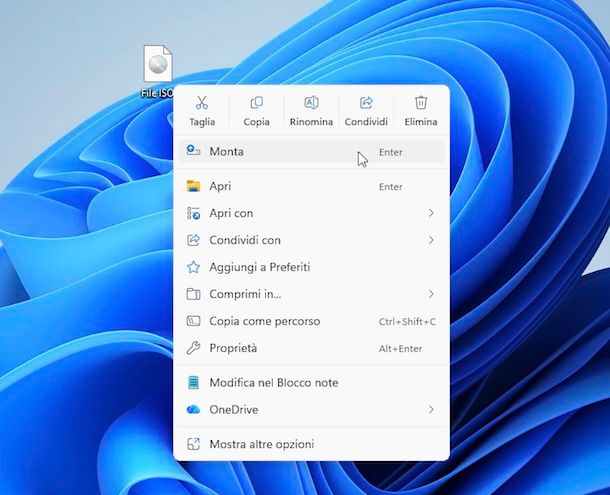
Task: Select Modifica nel Blocco note
Action: pos(311,383)
